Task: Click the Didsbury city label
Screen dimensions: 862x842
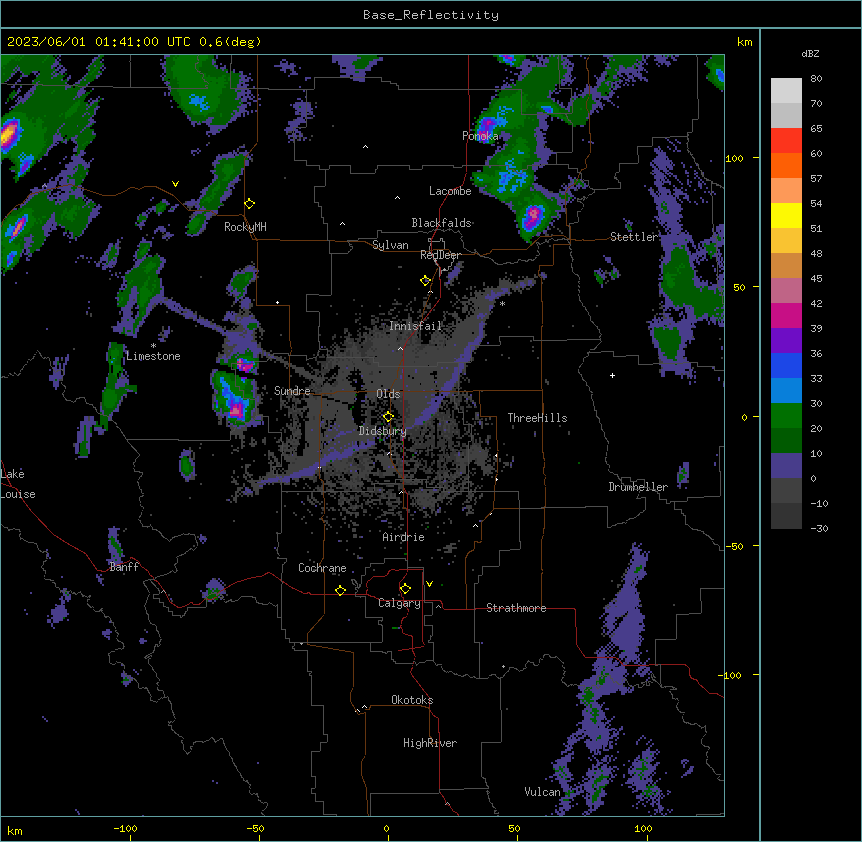Action: tap(383, 431)
